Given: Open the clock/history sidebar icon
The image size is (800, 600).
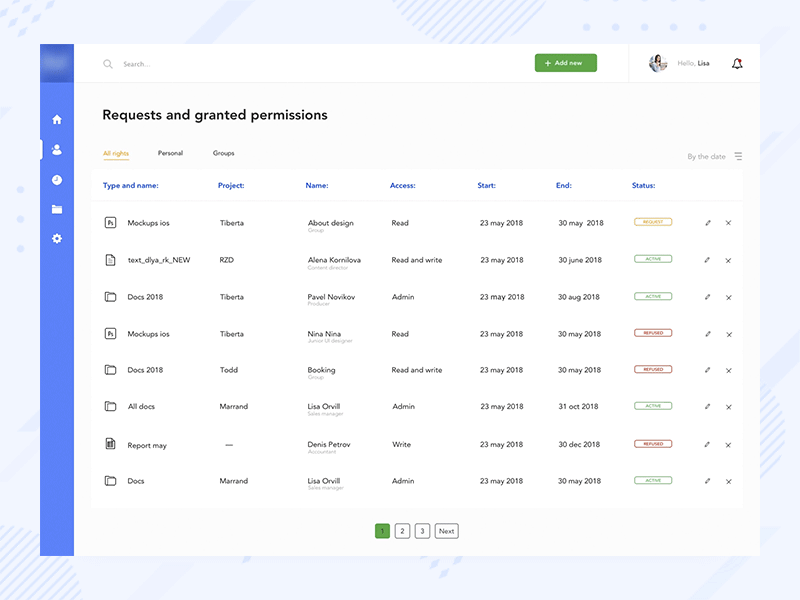Looking at the screenshot, I should pyautogui.click(x=57, y=180).
